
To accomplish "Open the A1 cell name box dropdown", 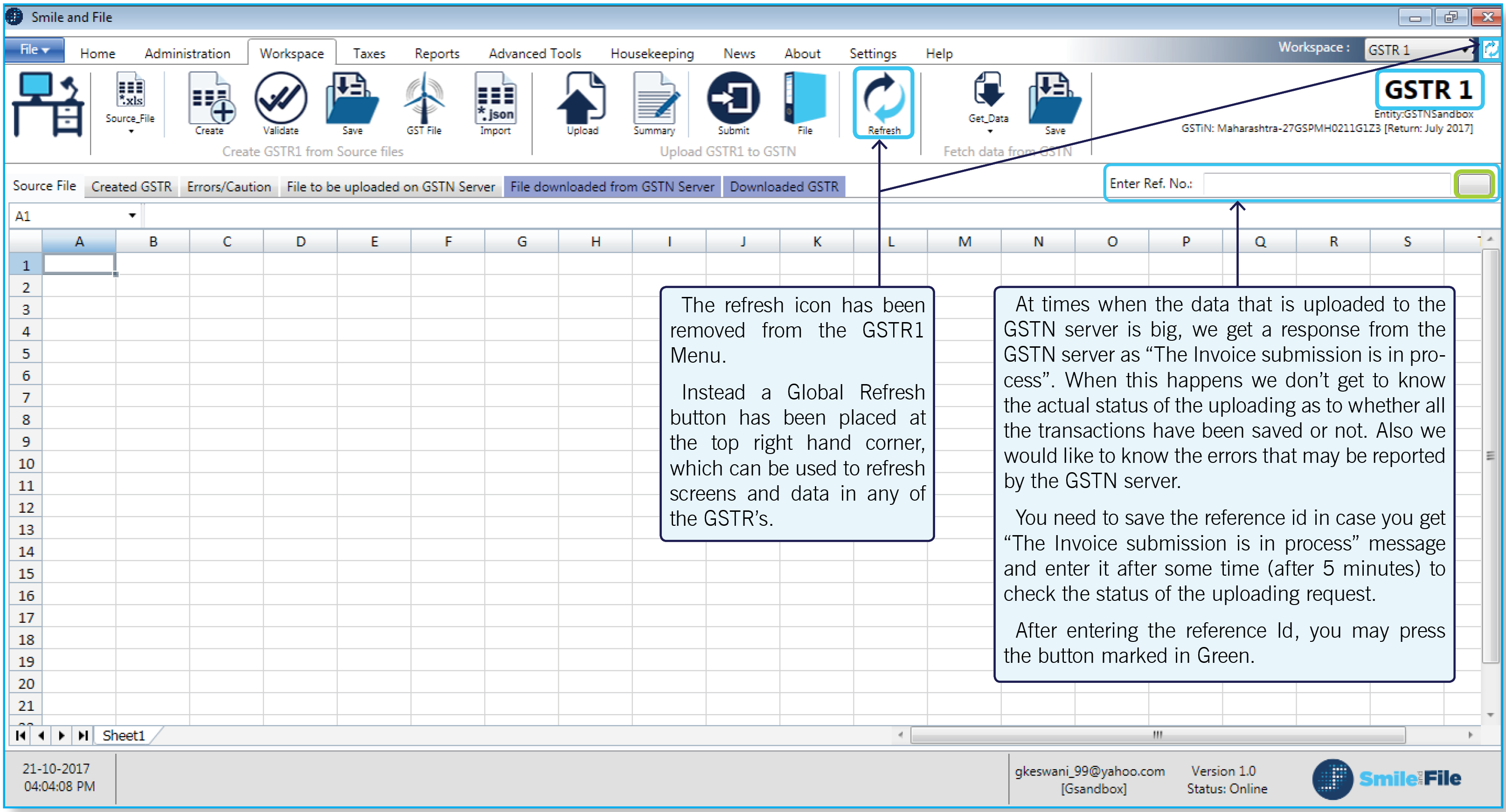I will point(132,216).
